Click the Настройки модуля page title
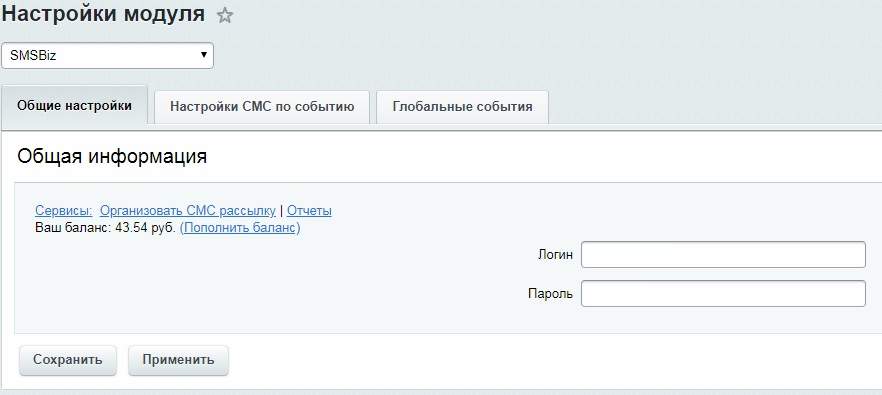Image resolution: width=882 pixels, height=395 pixels. (103, 15)
